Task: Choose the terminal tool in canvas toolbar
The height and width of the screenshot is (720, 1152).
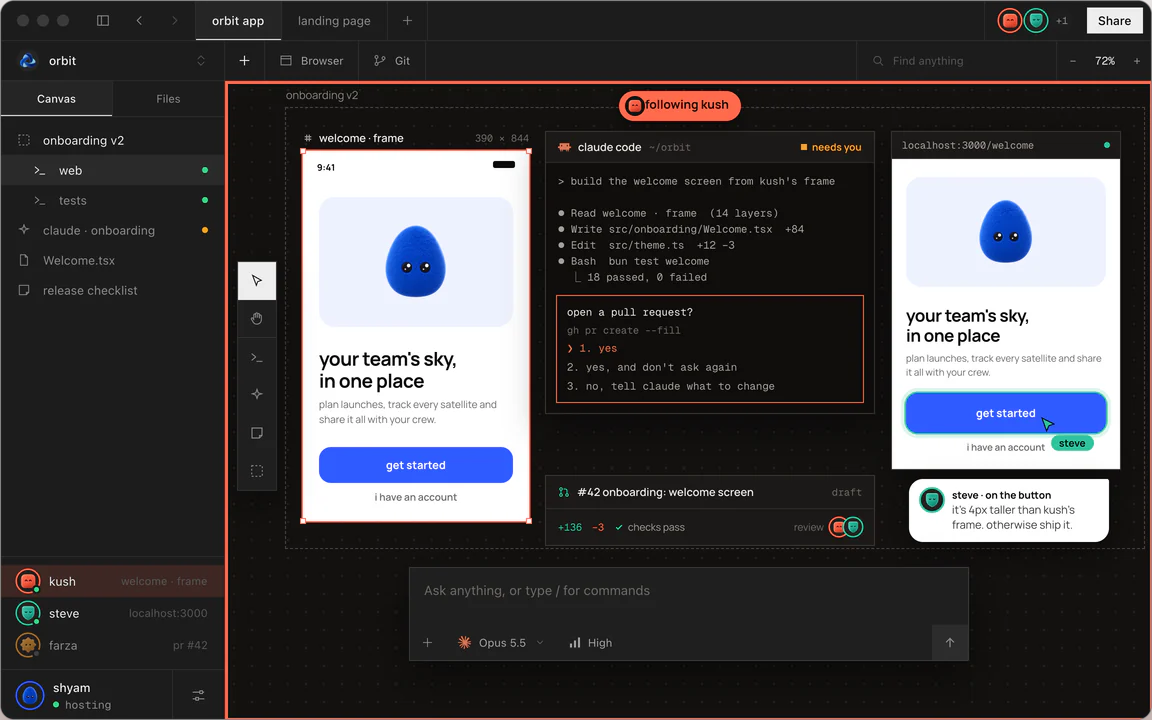Action: [256, 357]
